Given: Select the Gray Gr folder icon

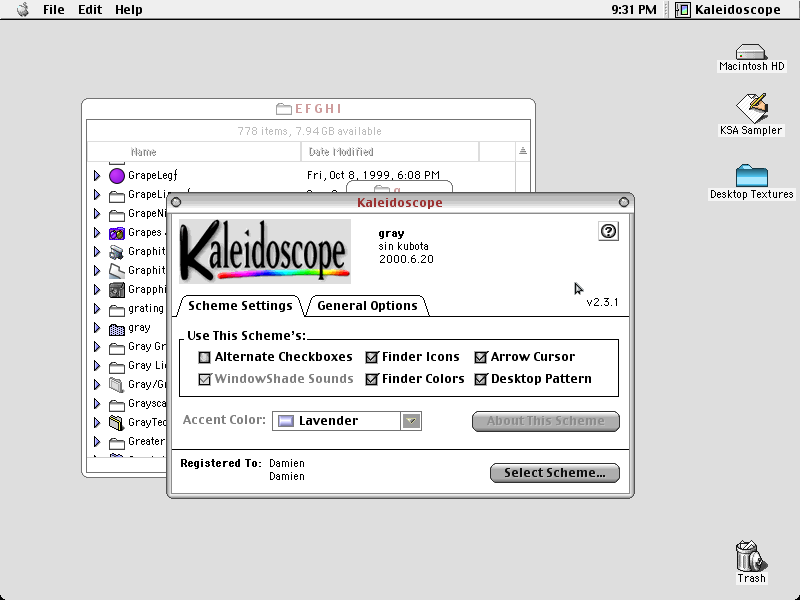Looking at the screenshot, I should (x=117, y=347).
